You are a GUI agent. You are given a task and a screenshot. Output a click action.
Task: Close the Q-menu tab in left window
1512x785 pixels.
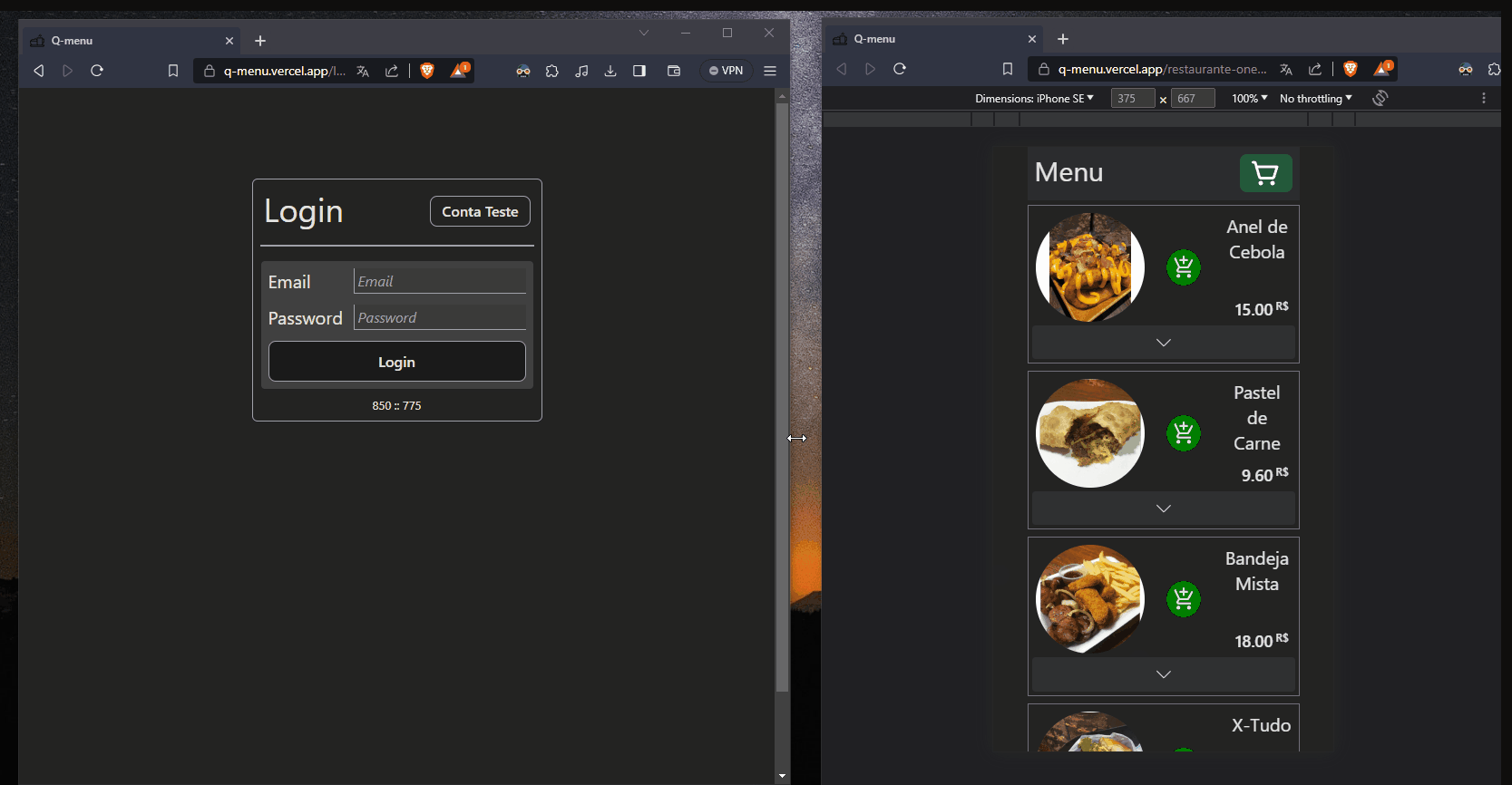click(229, 41)
